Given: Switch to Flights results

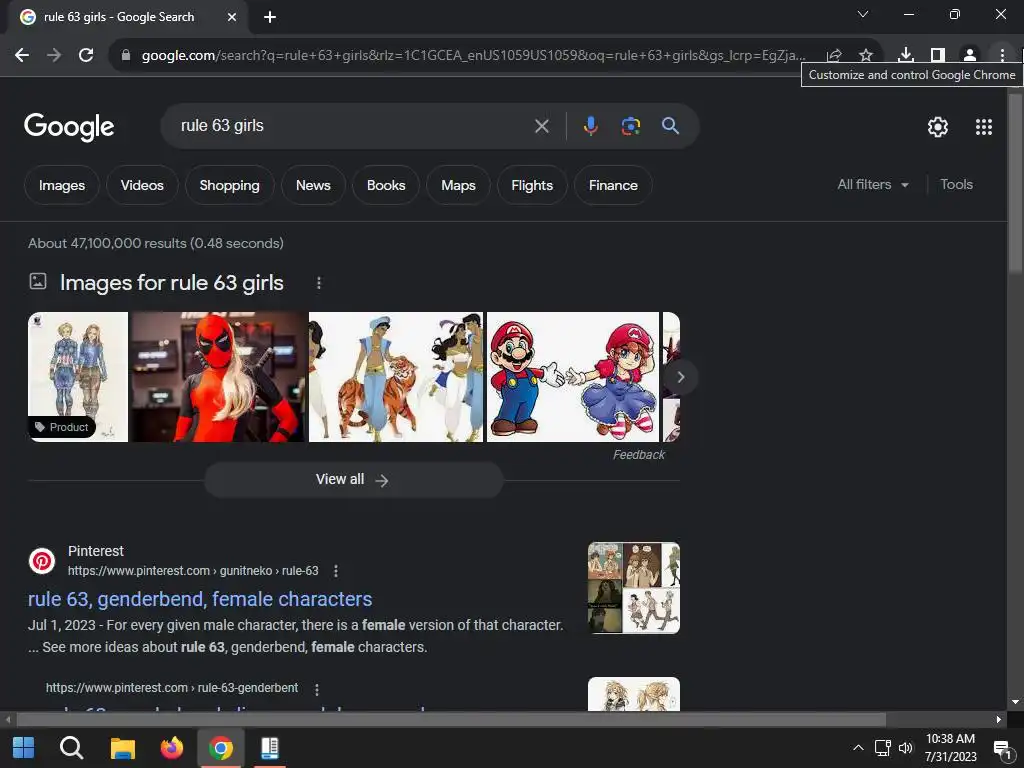Looking at the screenshot, I should 532,185.
